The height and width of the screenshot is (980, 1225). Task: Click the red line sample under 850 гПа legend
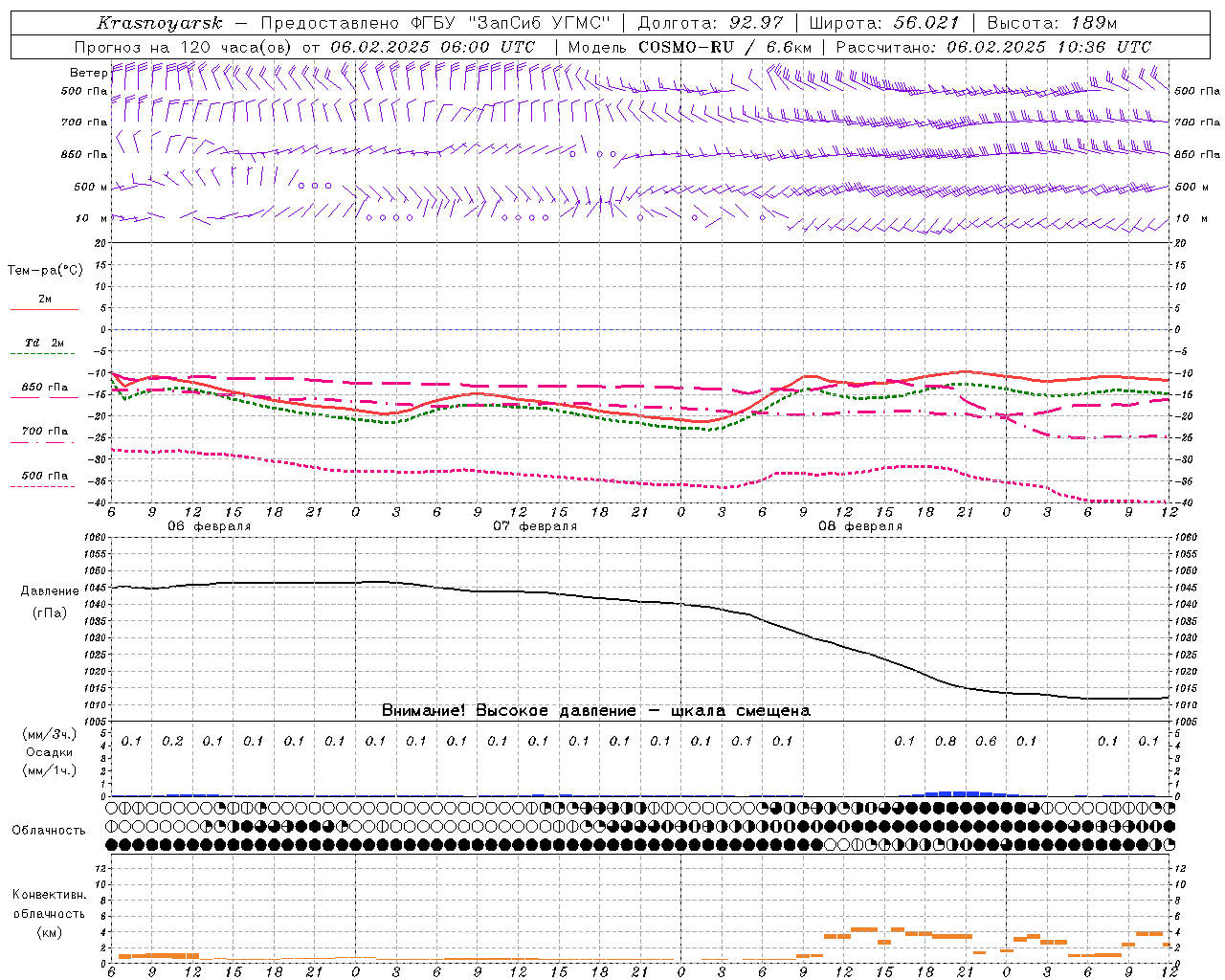(x=44, y=397)
